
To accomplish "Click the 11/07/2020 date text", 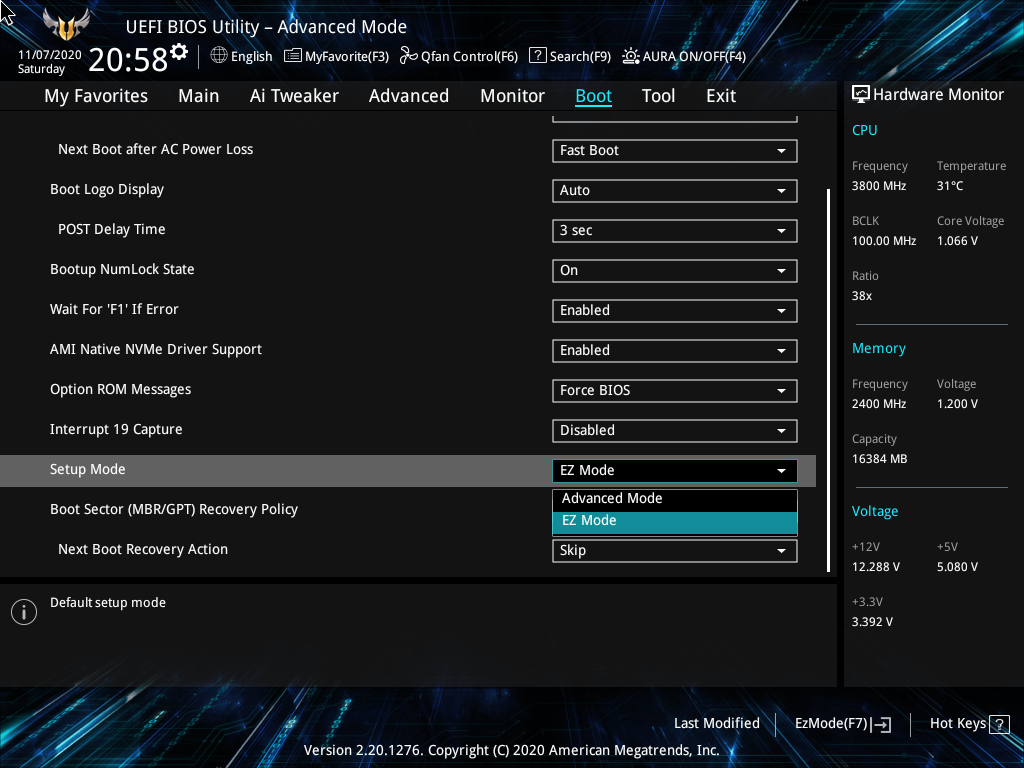I will click(x=50, y=55).
